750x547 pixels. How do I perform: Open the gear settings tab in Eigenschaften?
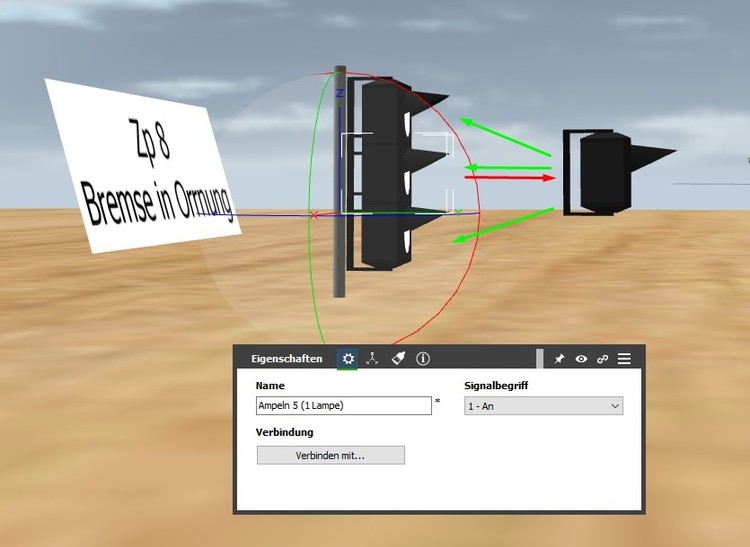tap(348, 359)
